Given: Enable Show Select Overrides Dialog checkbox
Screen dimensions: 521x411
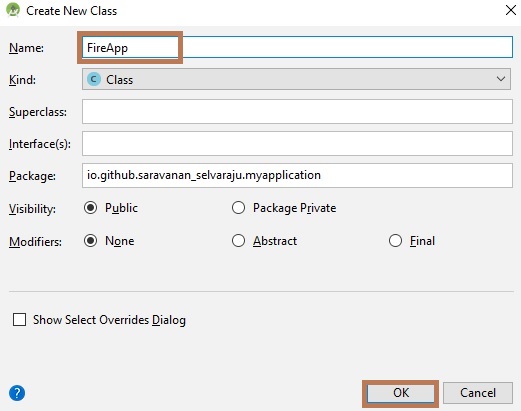Looking at the screenshot, I should pos(19,319).
